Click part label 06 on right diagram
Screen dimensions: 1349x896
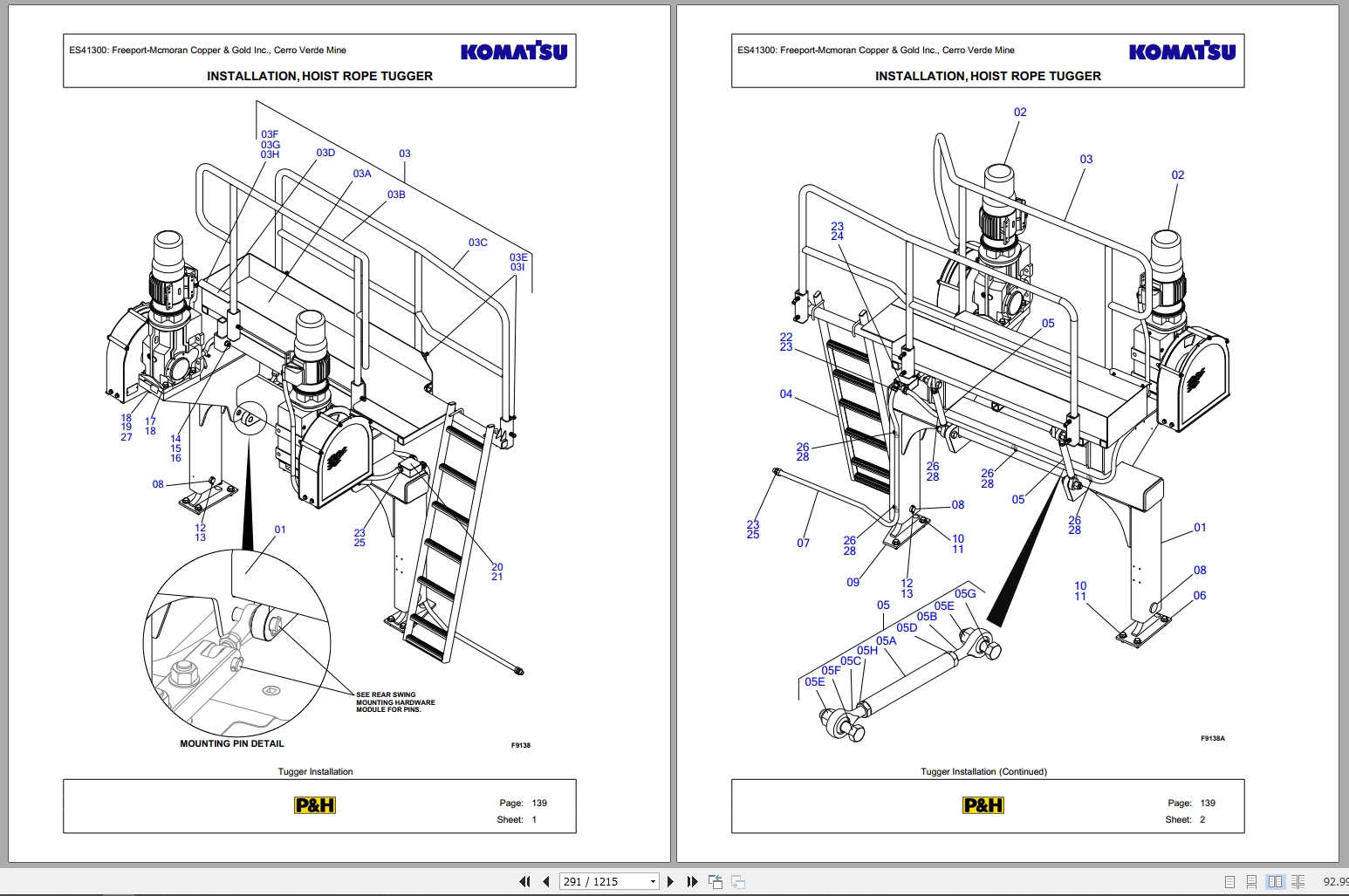pyautogui.click(x=1200, y=595)
